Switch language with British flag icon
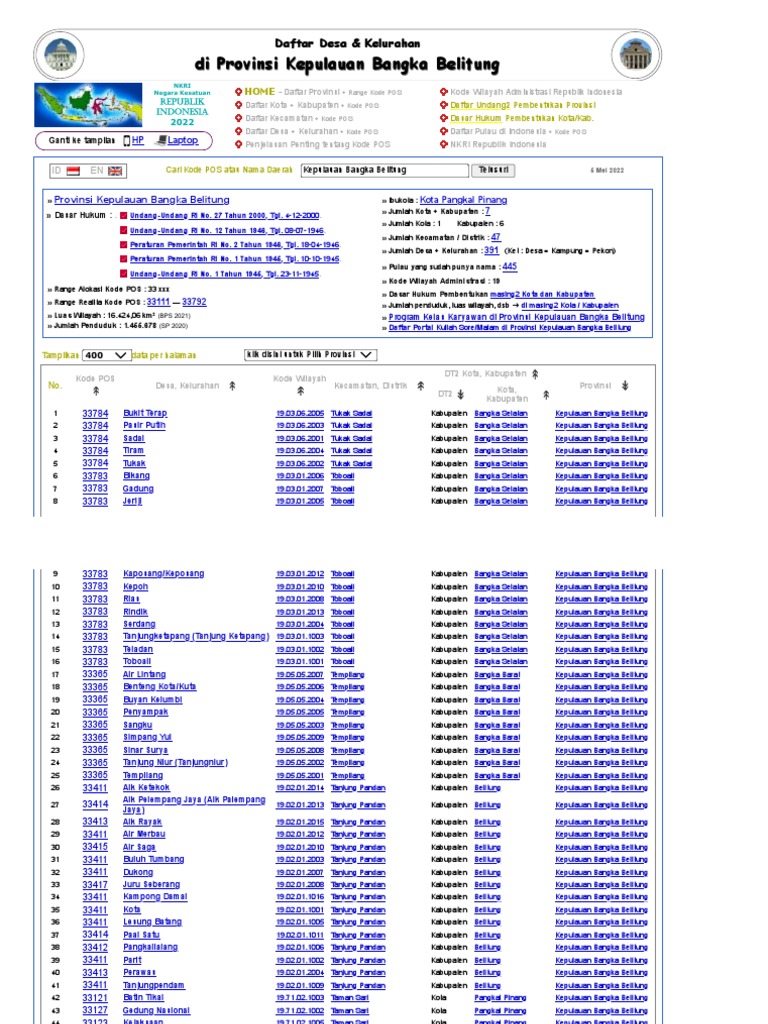This screenshot has height=1024, width=768. click(115, 171)
